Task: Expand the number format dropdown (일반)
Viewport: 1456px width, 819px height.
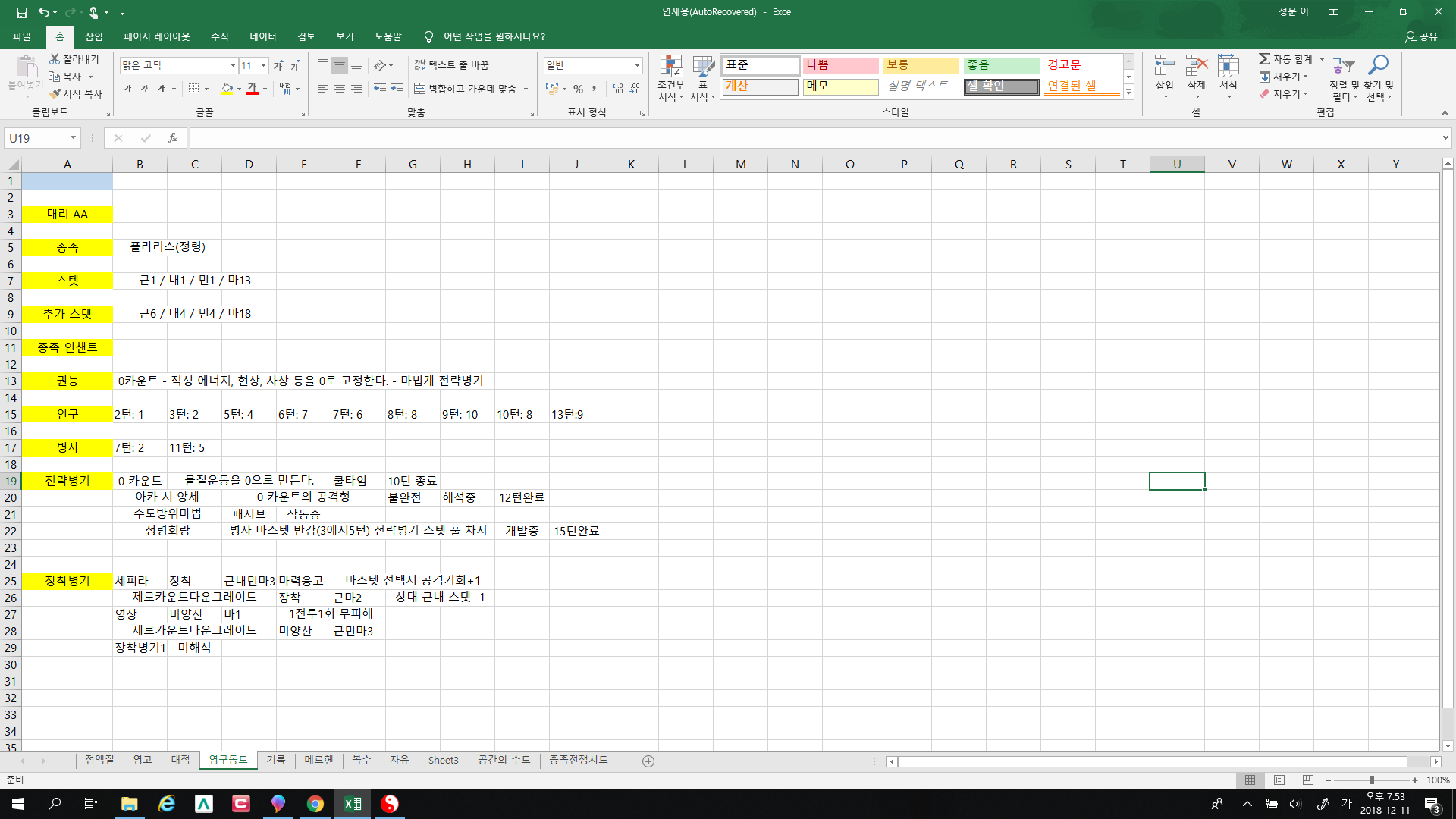Action: coord(637,66)
